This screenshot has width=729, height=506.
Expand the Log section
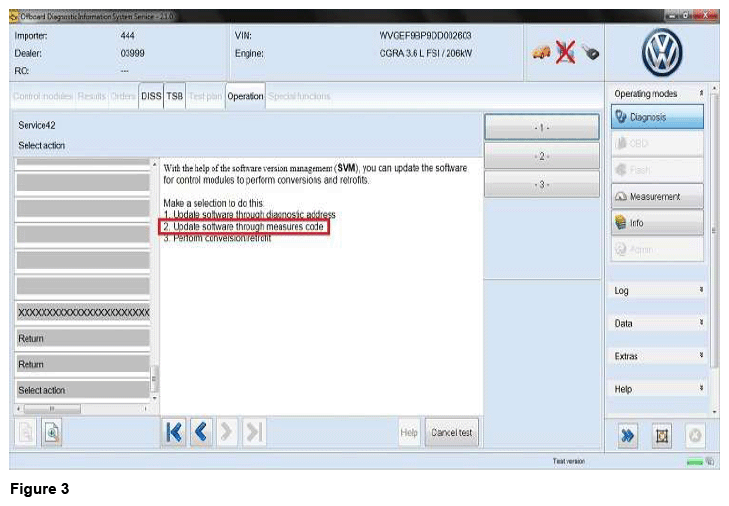(x=701, y=290)
